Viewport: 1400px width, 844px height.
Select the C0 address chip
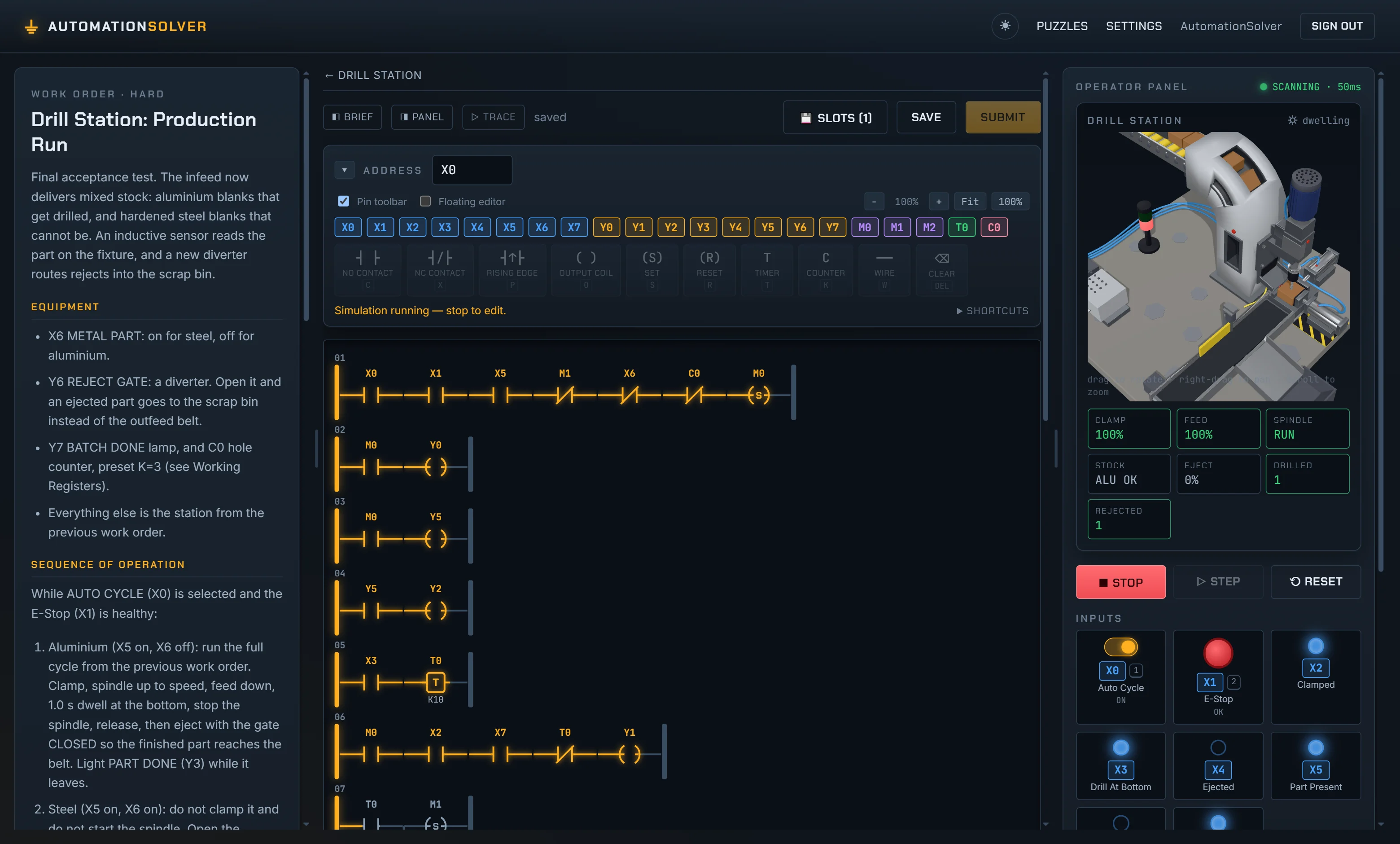(x=994, y=227)
